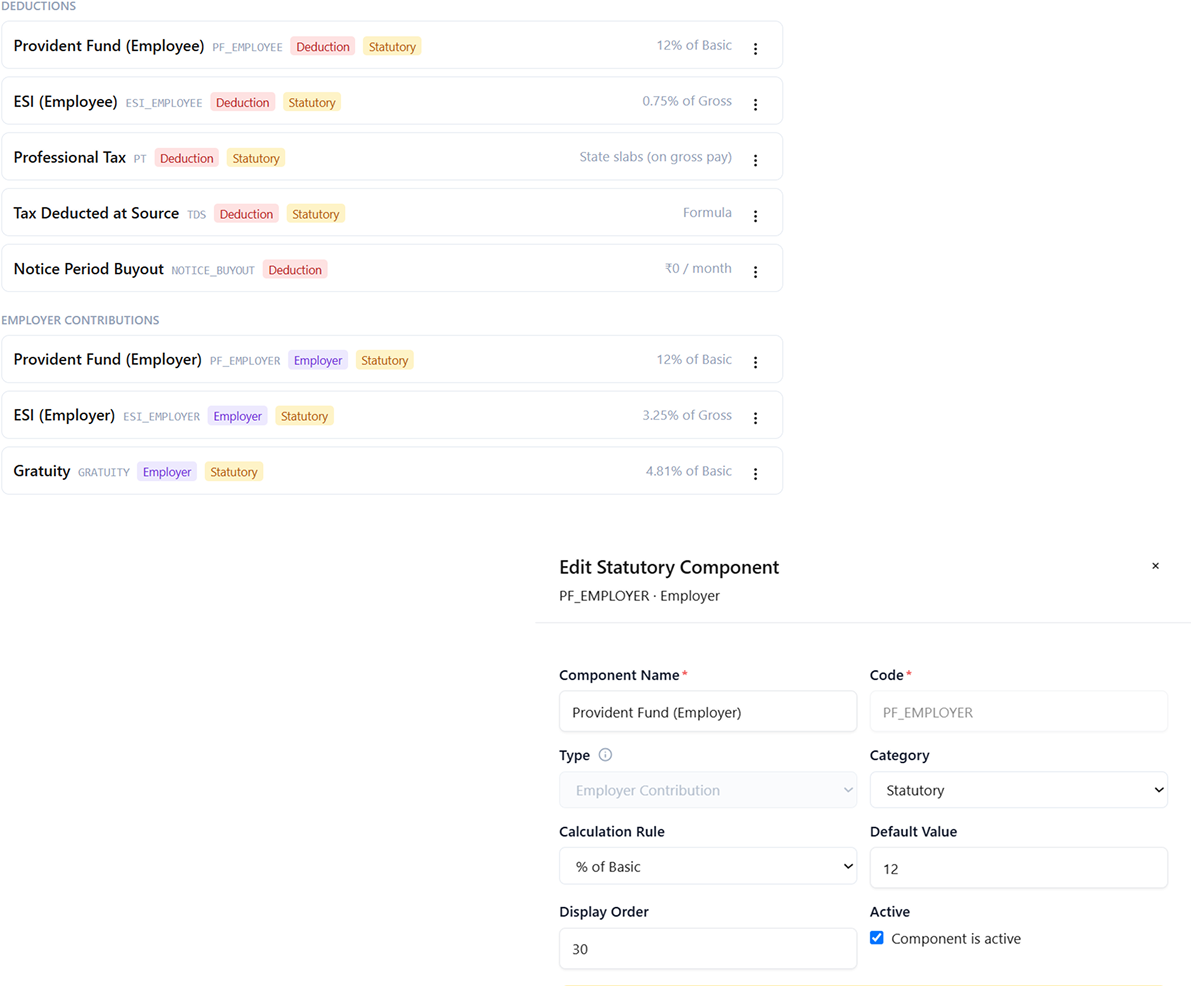Click the Formula value on TDS row

707,213
